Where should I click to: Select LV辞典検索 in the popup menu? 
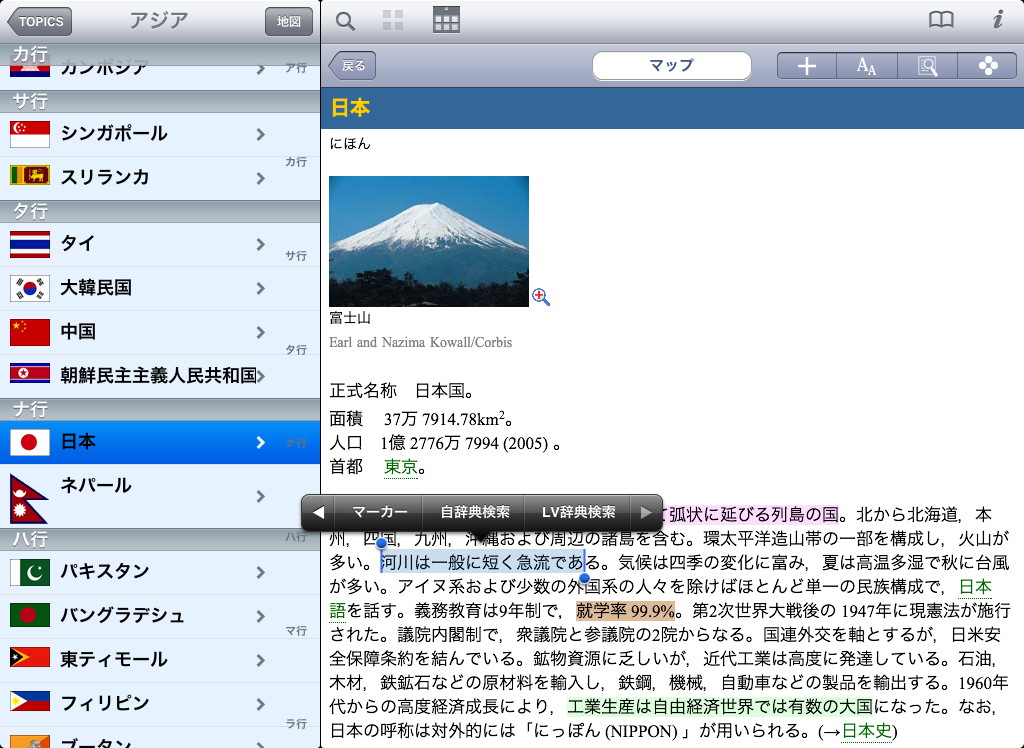578,512
